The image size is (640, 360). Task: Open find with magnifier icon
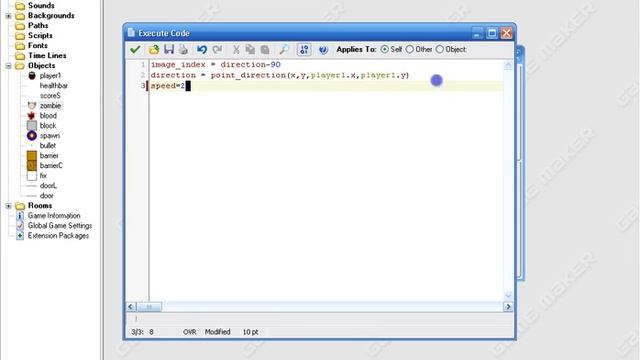click(x=284, y=49)
